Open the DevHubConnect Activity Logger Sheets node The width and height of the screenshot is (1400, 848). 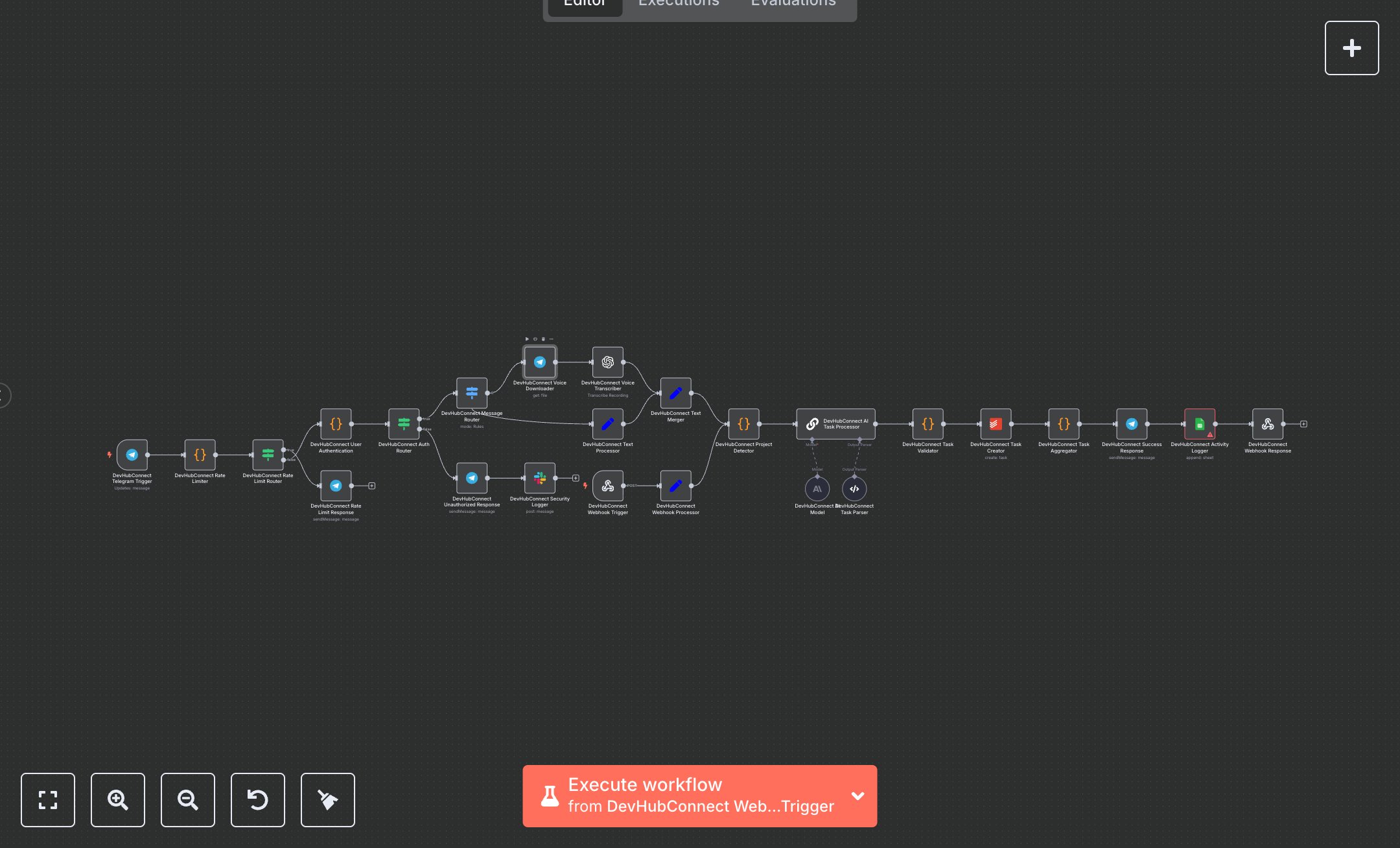[x=1200, y=425]
